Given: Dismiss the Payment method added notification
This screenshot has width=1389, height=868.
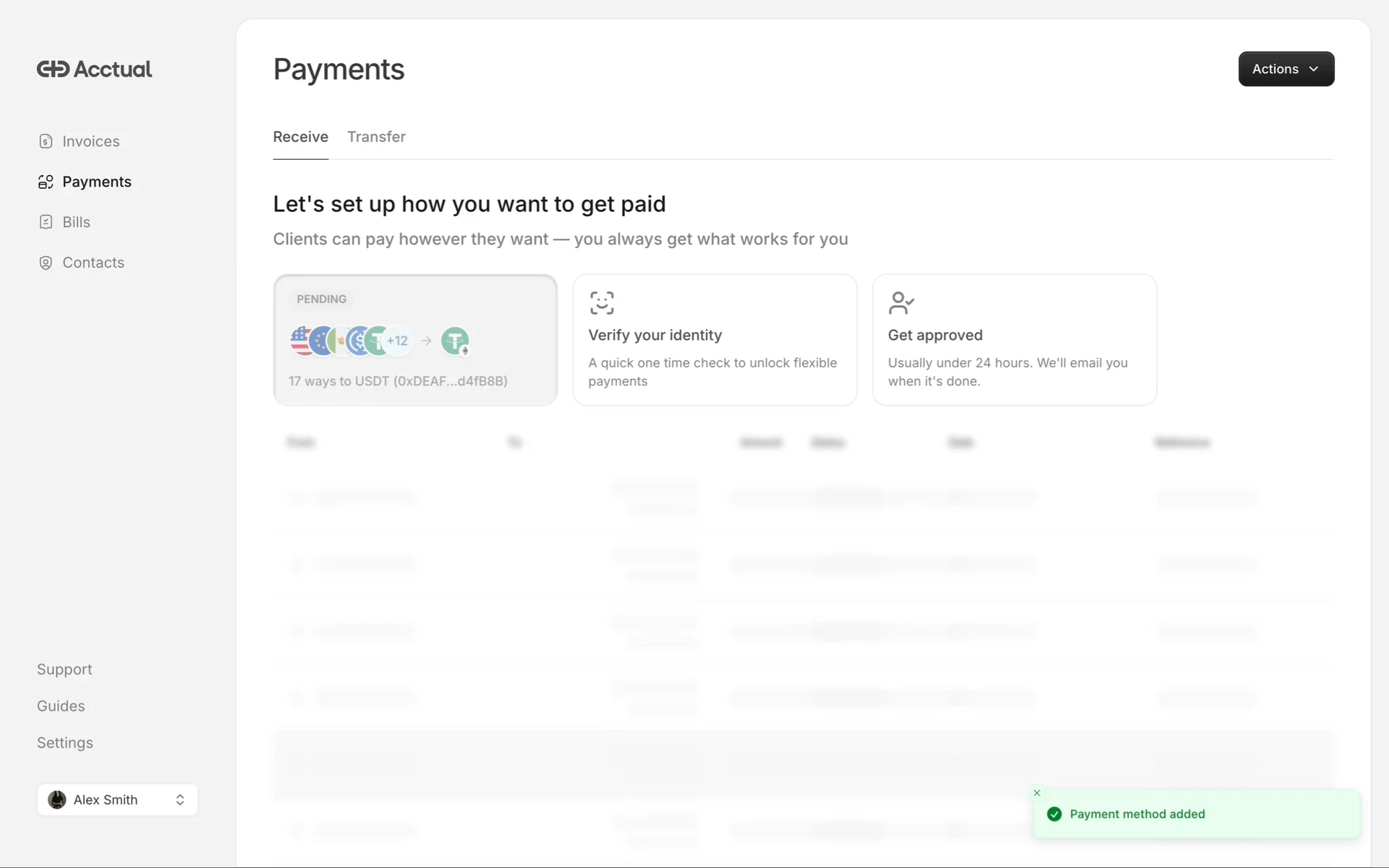Looking at the screenshot, I should (1037, 793).
